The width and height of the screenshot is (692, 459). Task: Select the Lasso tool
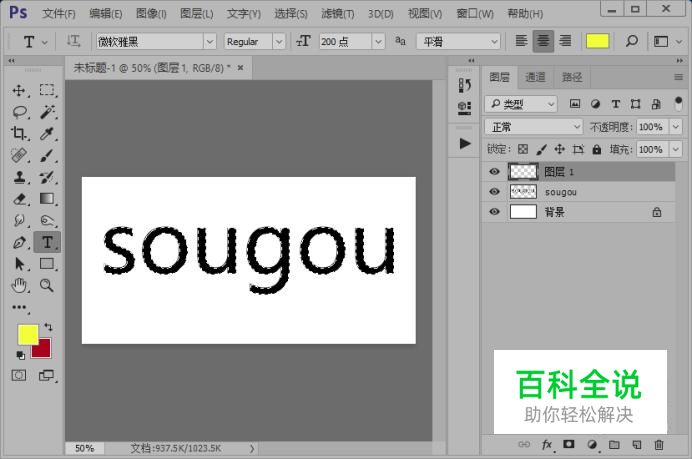pyautogui.click(x=20, y=112)
